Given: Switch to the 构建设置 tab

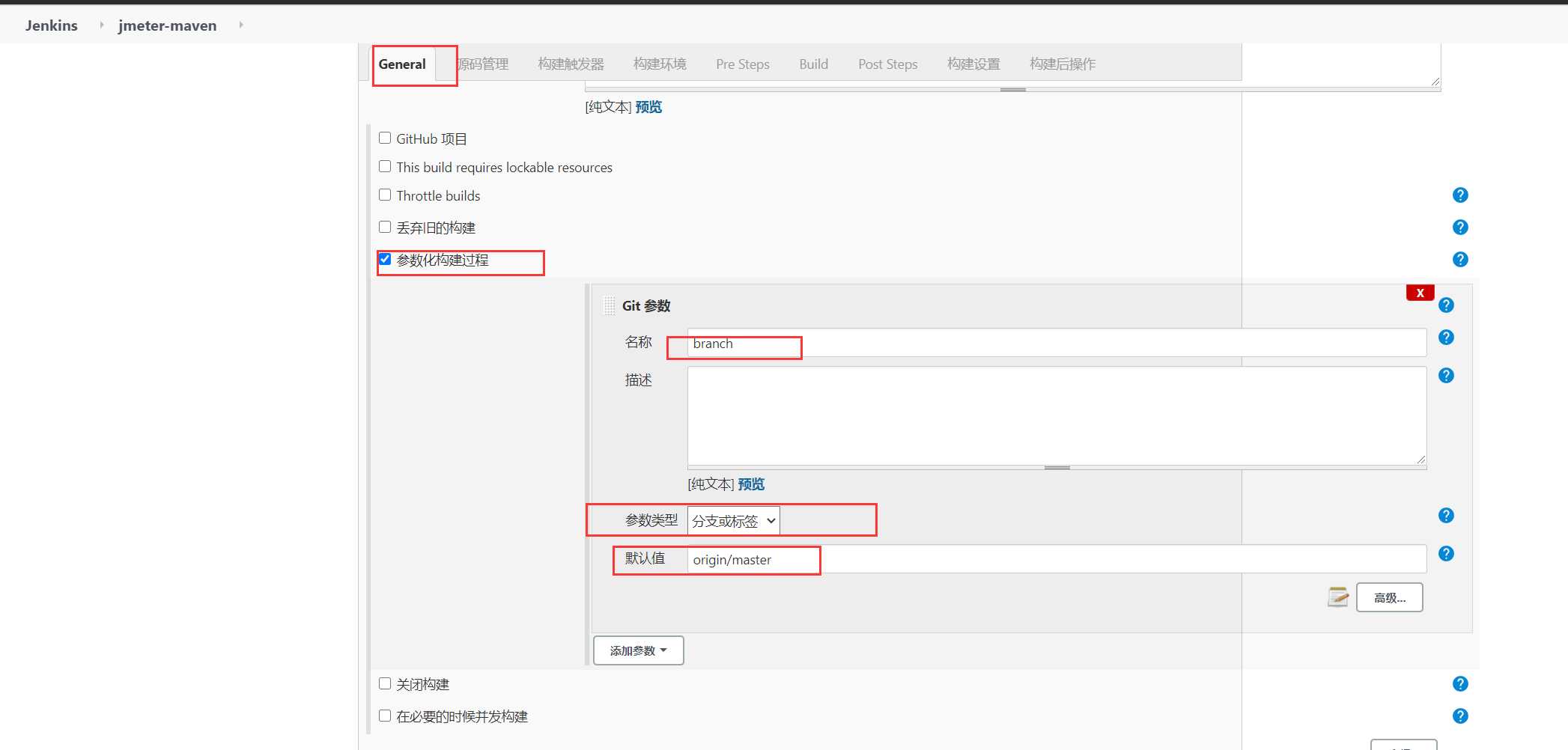Looking at the screenshot, I should click(x=973, y=64).
